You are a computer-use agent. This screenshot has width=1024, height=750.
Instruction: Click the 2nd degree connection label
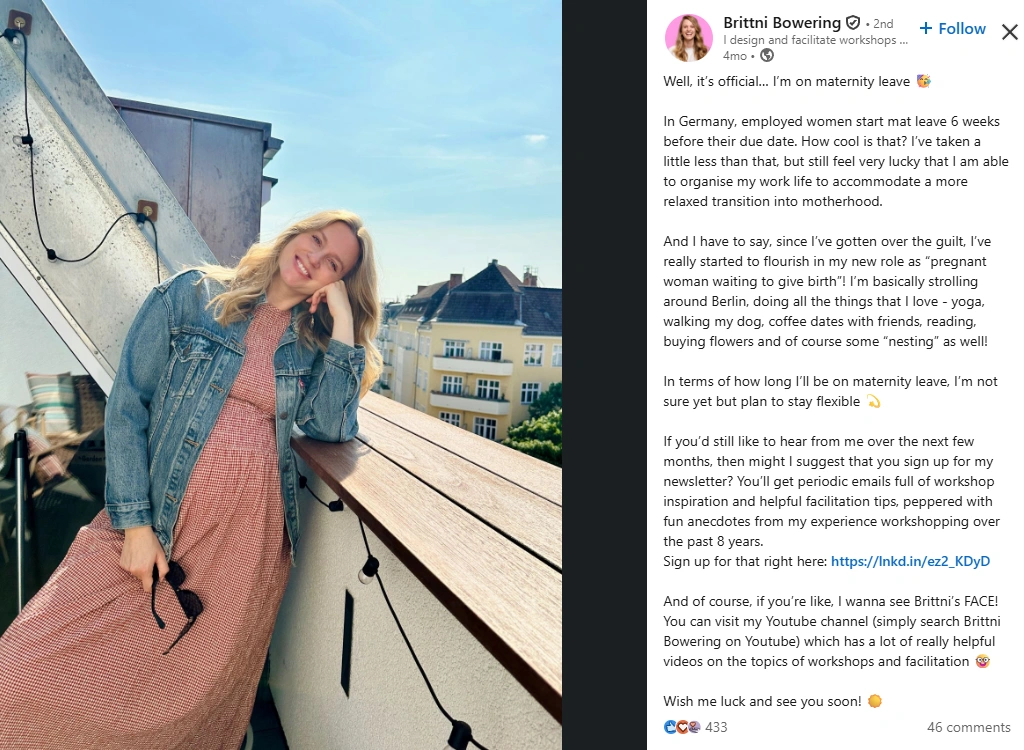(x=883, y=24)
